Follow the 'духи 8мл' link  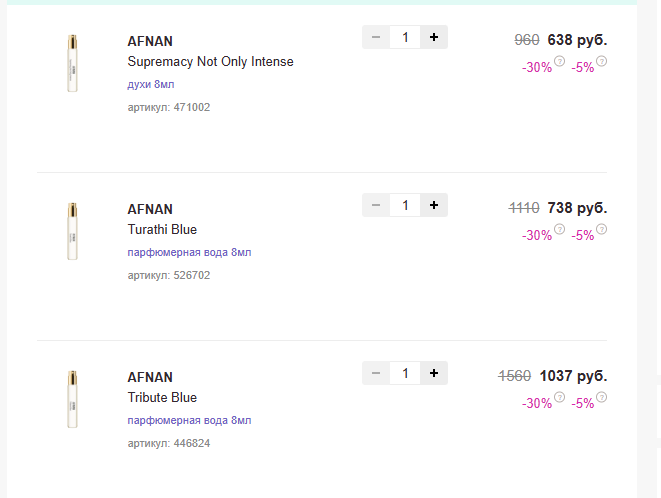click(151, 84)
